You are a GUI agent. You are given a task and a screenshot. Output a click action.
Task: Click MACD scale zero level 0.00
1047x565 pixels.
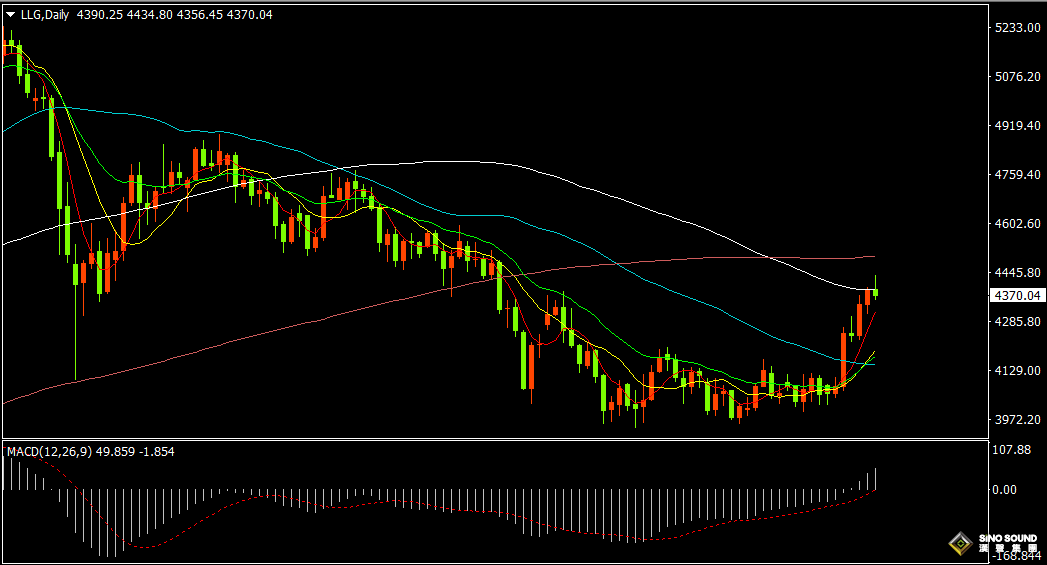(1005, 490)
